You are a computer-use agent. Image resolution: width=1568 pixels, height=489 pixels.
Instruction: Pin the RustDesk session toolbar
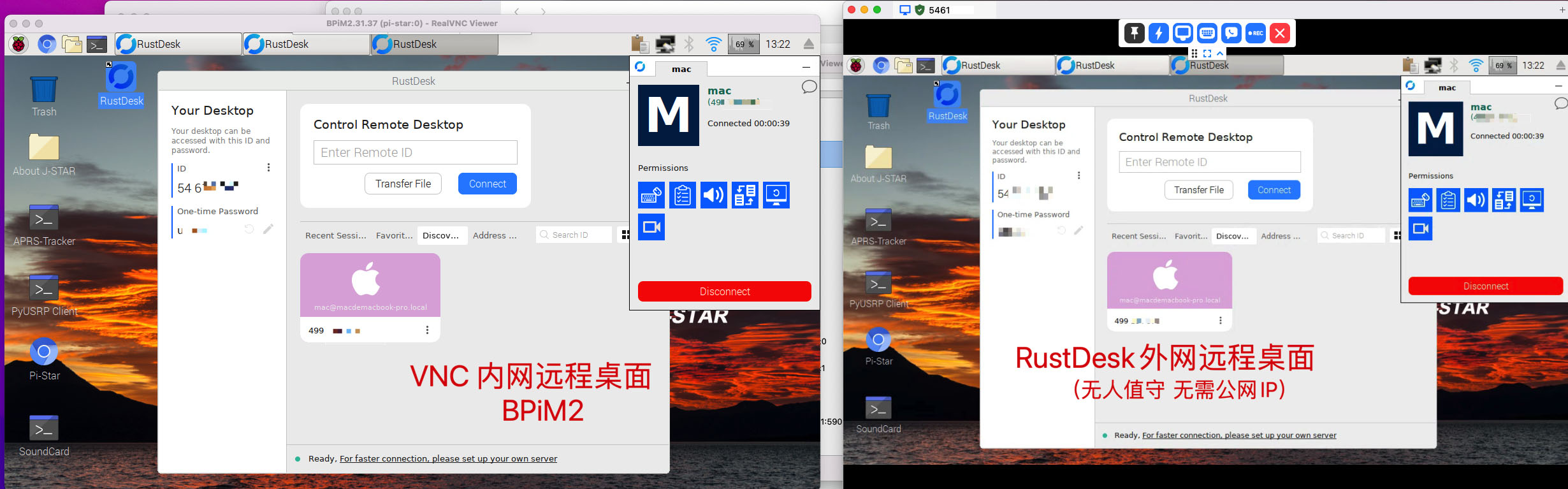1134,33
